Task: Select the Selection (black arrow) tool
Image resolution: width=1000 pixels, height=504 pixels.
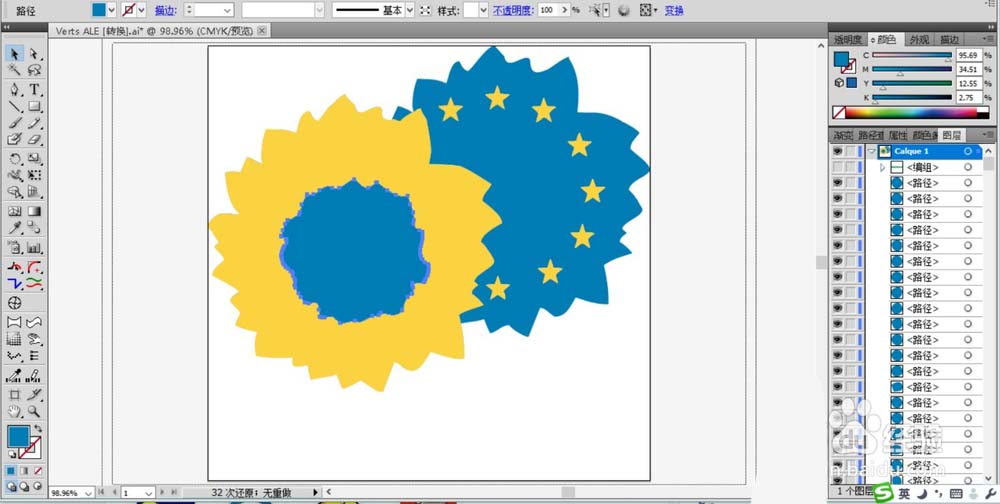Action: tap(15, 54)
